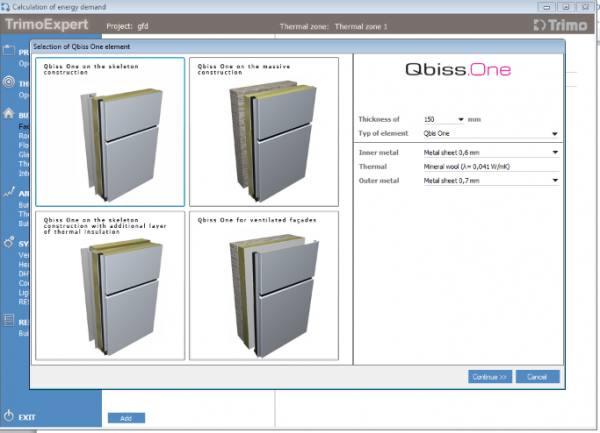Click the analysis chart icon in sidebar
Viewport: 600px width, 433px height.
pyautogui.click(x=9, y=192)
